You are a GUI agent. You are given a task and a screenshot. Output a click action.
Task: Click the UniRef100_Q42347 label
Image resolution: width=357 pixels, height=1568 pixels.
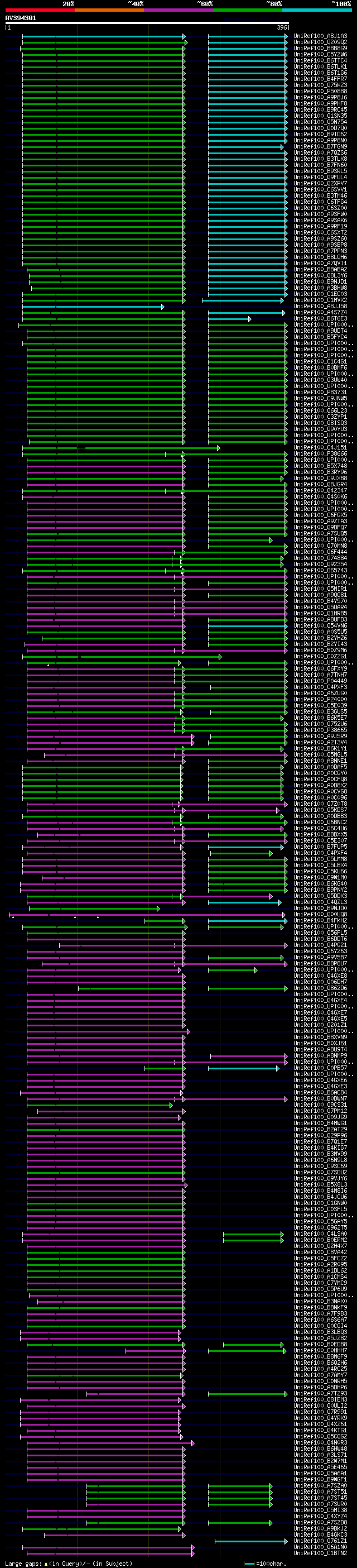(321, 491)
